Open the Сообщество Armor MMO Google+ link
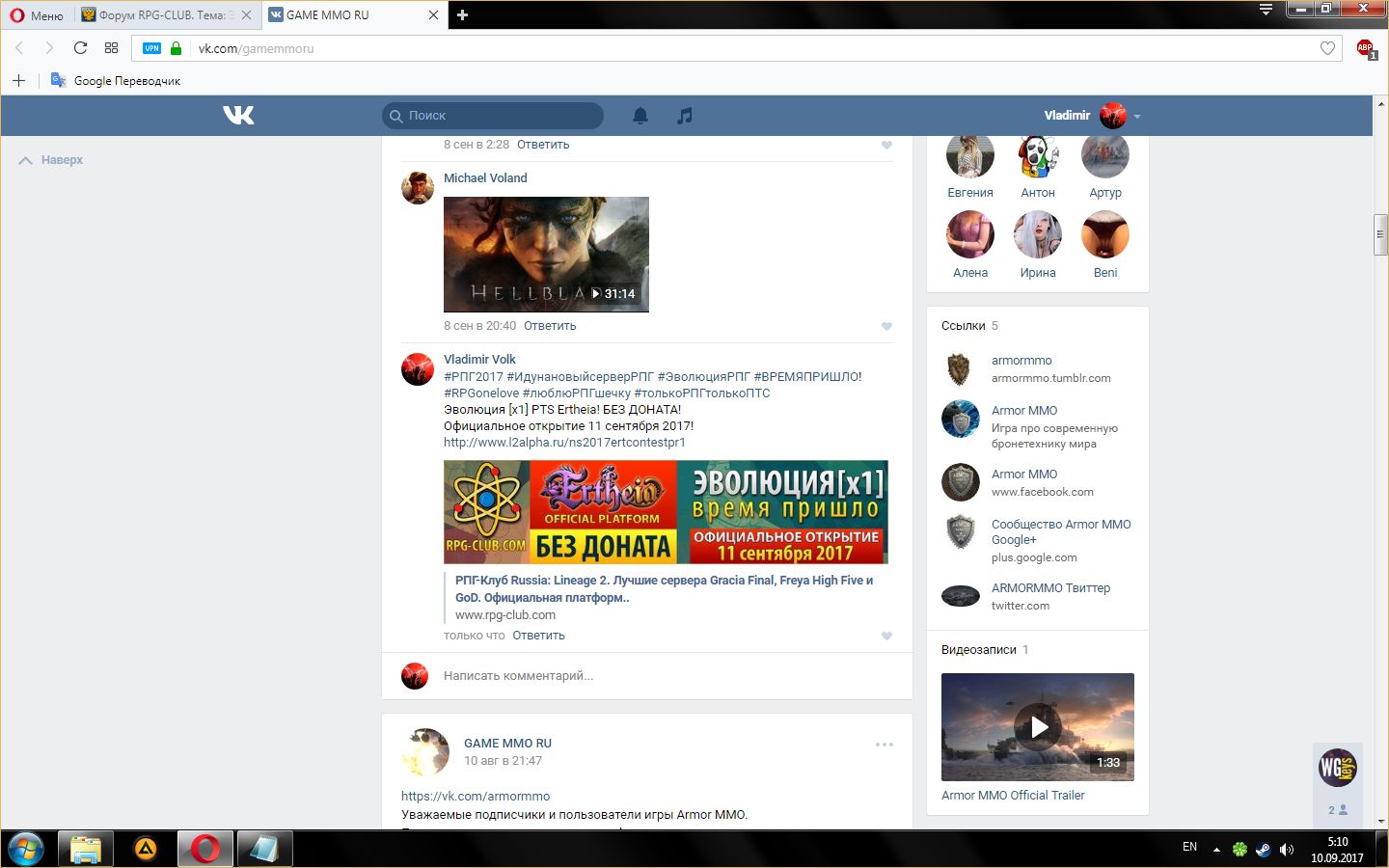 (x=1061, y=532)
